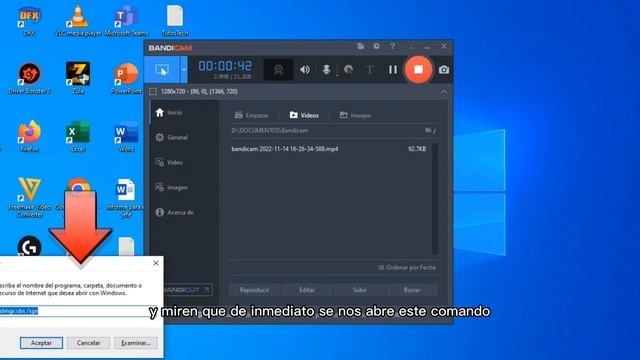Open the Freemake Video Converter shortcut
Screen dimensions: 640x360
pyautogui.click(x=29, y=197)
